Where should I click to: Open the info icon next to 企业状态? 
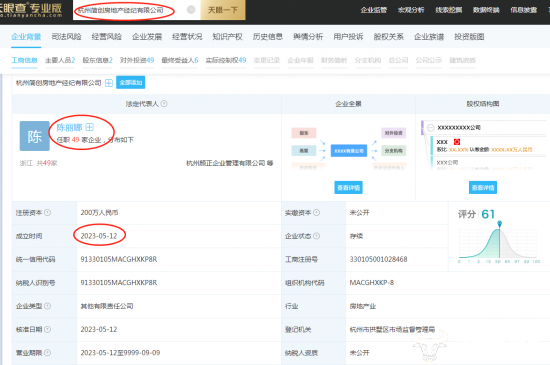click(316, 236)
